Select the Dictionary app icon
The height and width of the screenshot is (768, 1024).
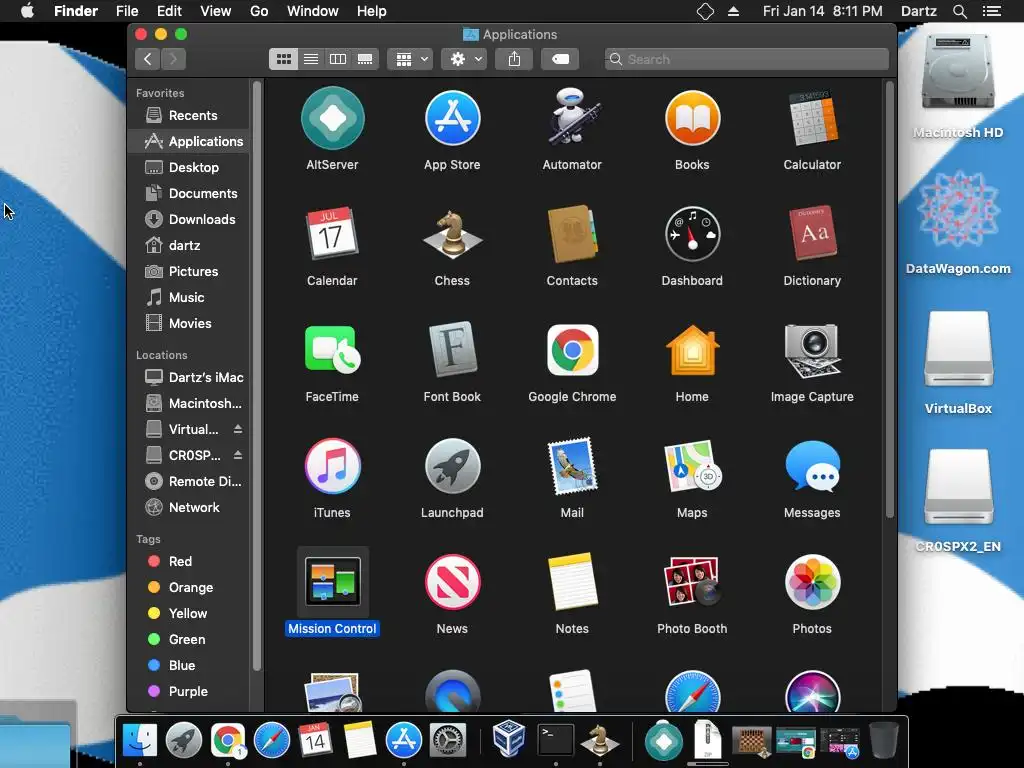[812, 234]
